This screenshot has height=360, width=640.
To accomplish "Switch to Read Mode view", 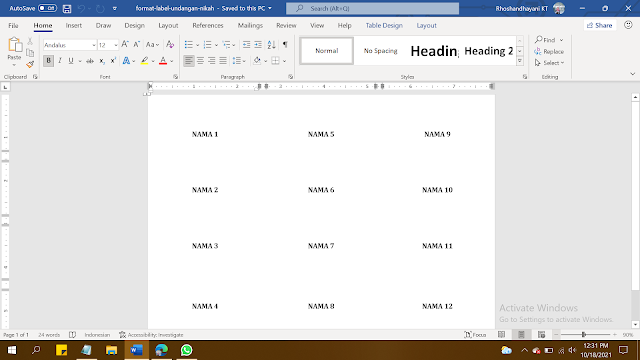I will click(x=502, y=335).
